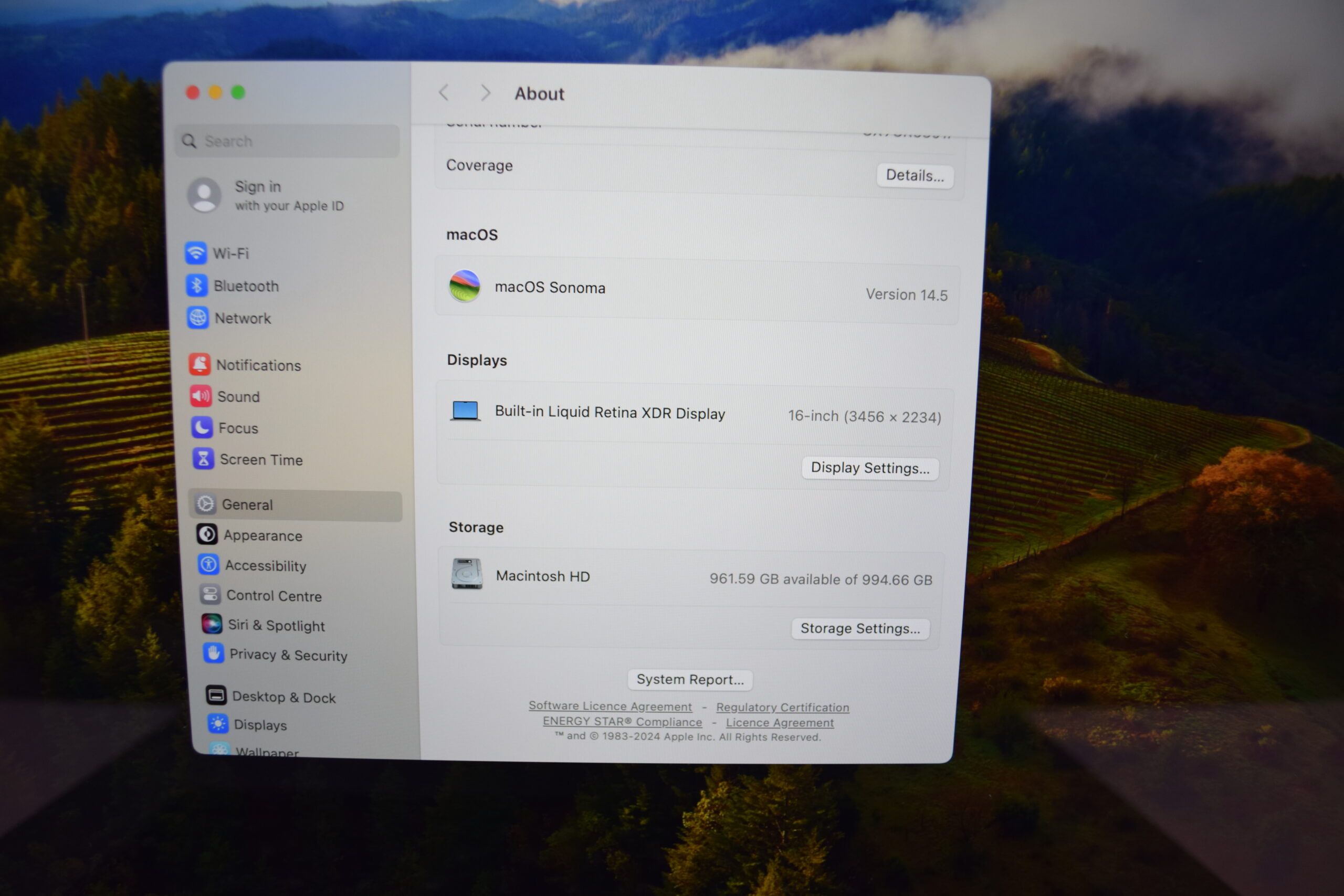This screenshot has height=896, width=1344.
Task: Select the Desktop & Dock icon
Action: [216, 695]
